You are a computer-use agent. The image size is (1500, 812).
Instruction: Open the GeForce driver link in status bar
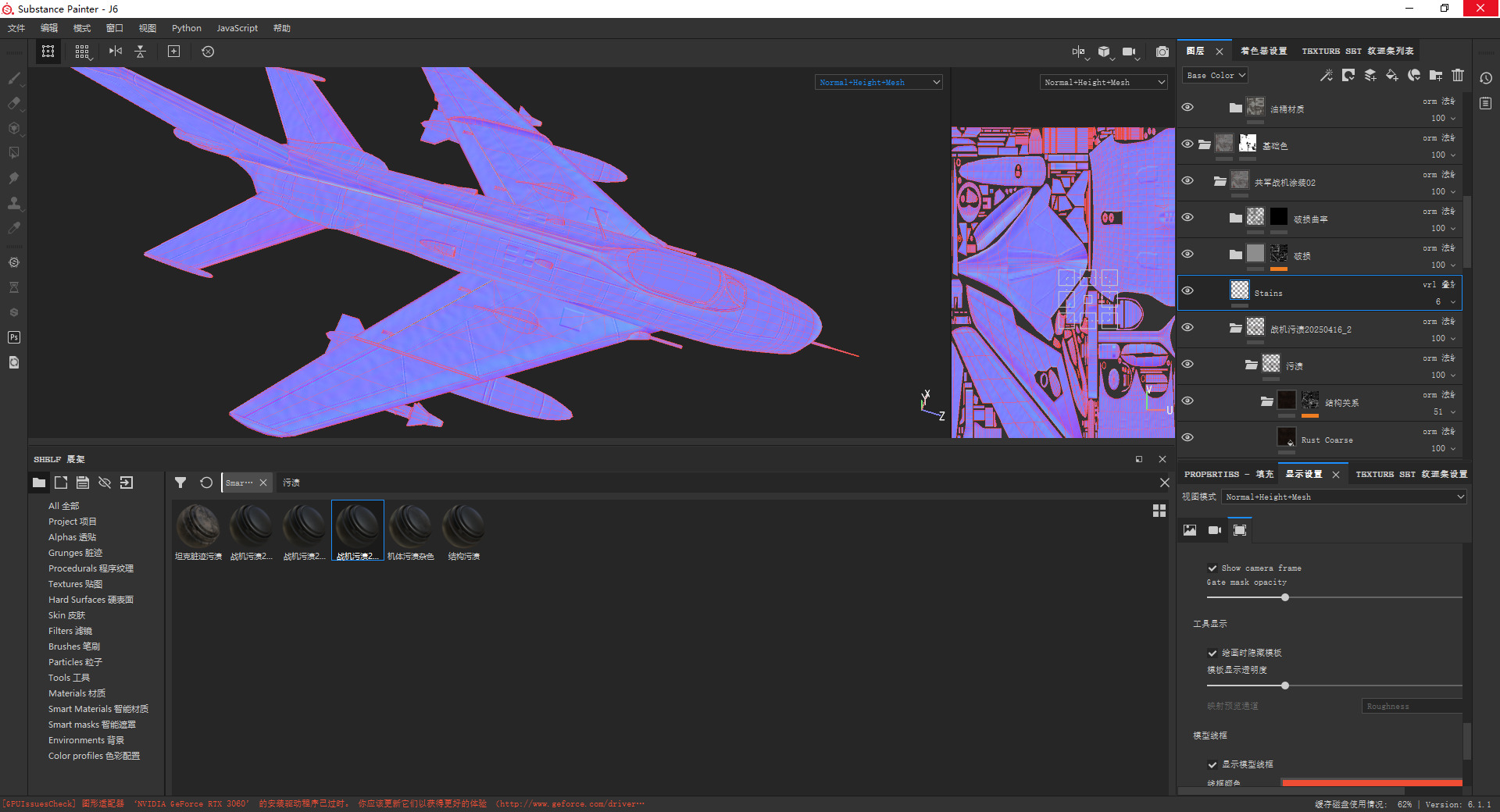(570, 804)
